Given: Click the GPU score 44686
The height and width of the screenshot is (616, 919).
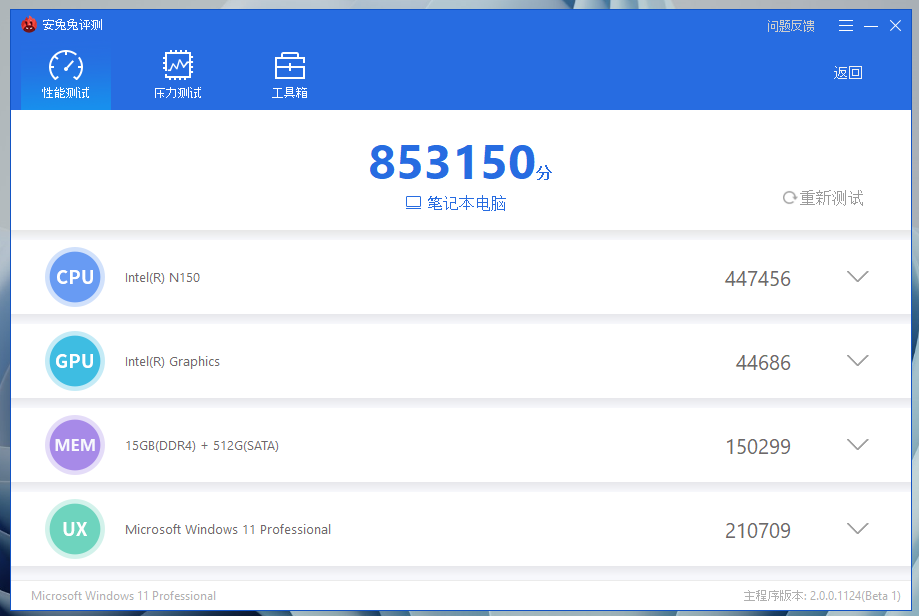Looking at the screenshot, I should pos(763,363).
